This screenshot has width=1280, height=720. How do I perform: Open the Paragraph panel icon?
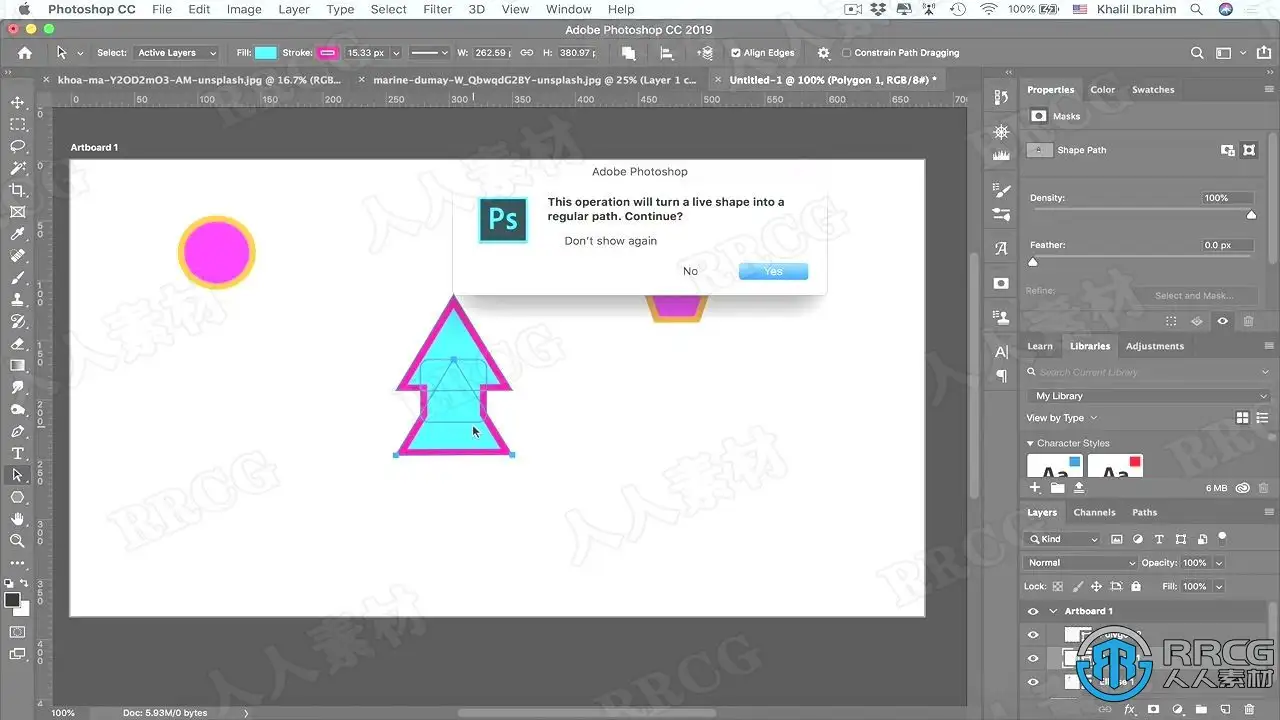[1001, 376]
